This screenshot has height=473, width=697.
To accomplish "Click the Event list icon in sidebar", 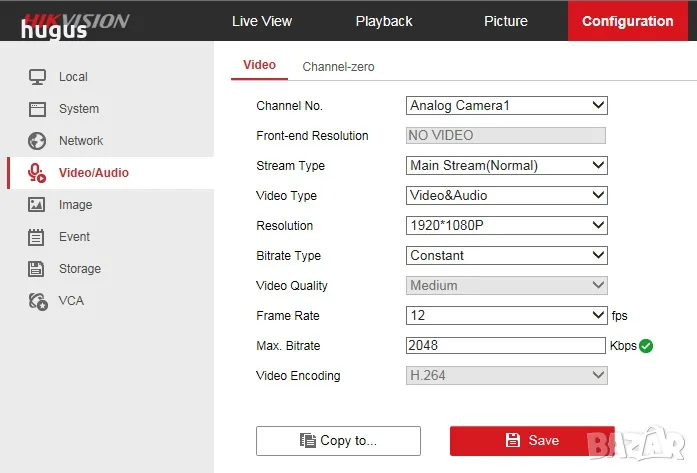I will [37, 237].
